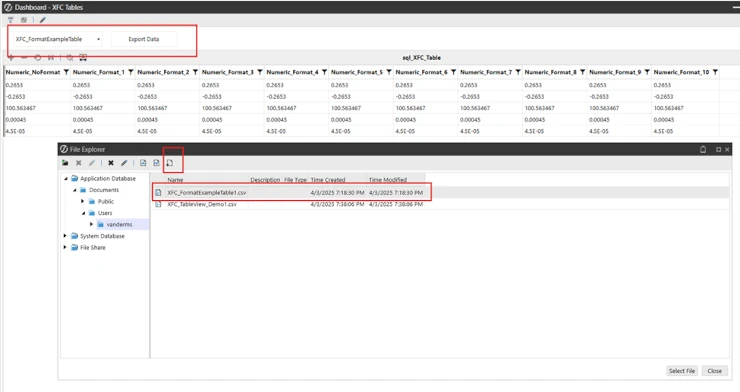Filter the Numeric_Format_2 column
The width and height of the screenshot is (740, 392).
click(195, 72)
